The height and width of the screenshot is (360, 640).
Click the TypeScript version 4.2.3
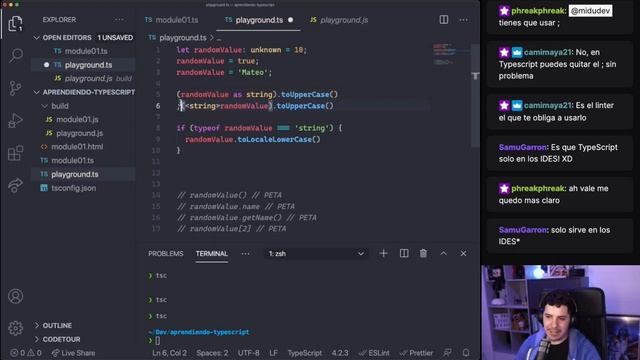[340, 353]
